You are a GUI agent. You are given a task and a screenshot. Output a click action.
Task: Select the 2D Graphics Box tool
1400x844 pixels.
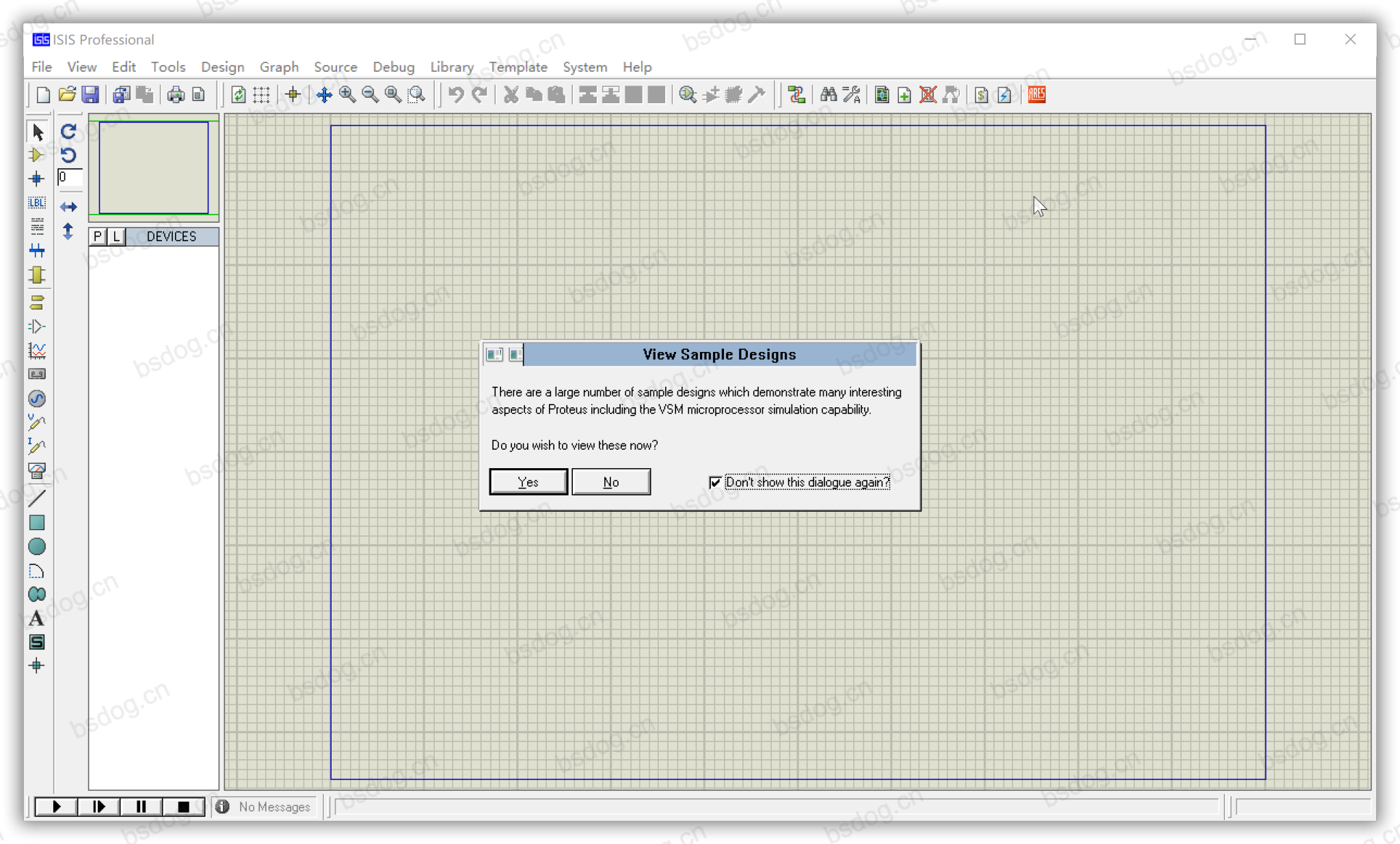37,523
